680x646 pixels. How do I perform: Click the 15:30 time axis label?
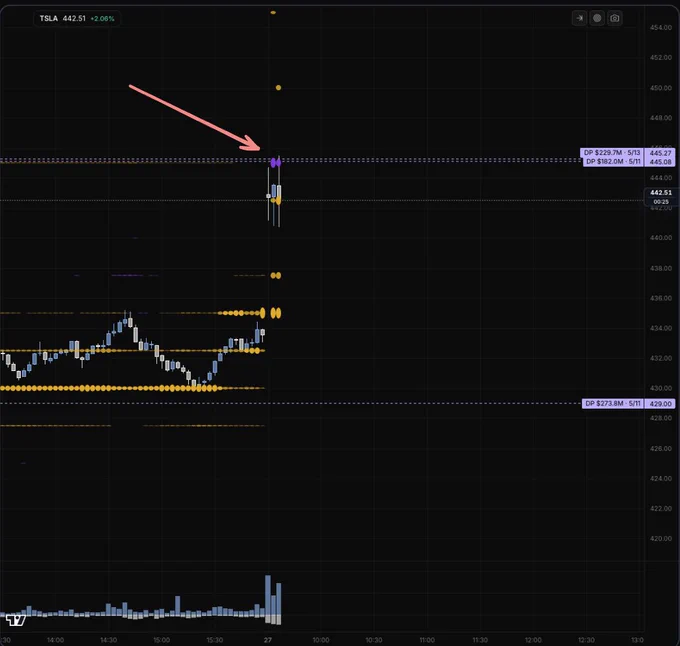215,640
